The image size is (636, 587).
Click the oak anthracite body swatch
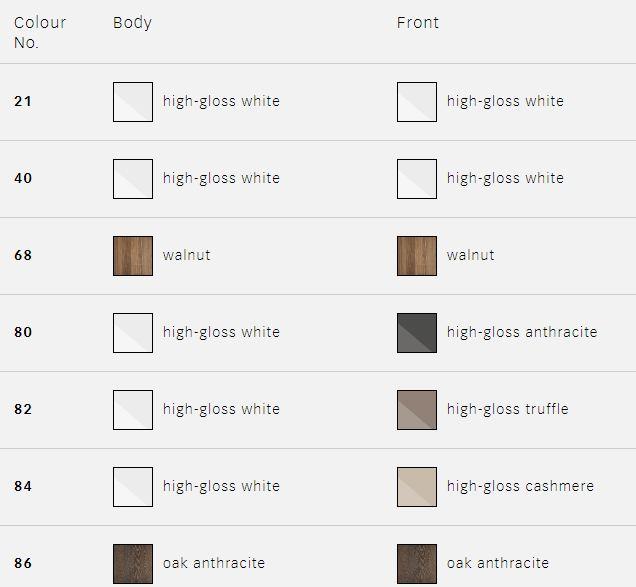[133, 564]
